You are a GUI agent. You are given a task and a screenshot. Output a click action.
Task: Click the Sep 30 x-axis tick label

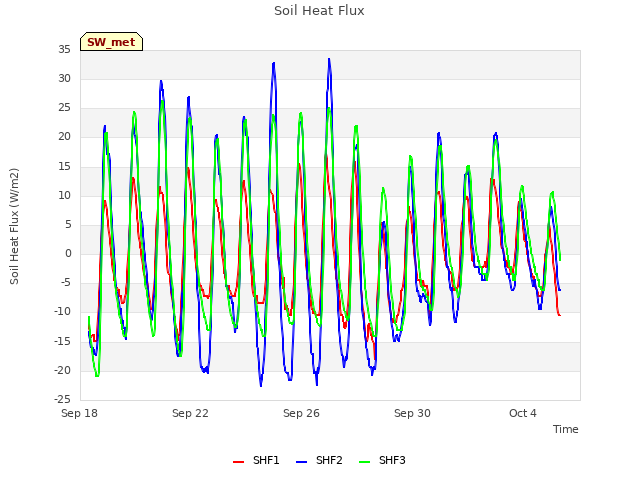[x=412, y=413]
